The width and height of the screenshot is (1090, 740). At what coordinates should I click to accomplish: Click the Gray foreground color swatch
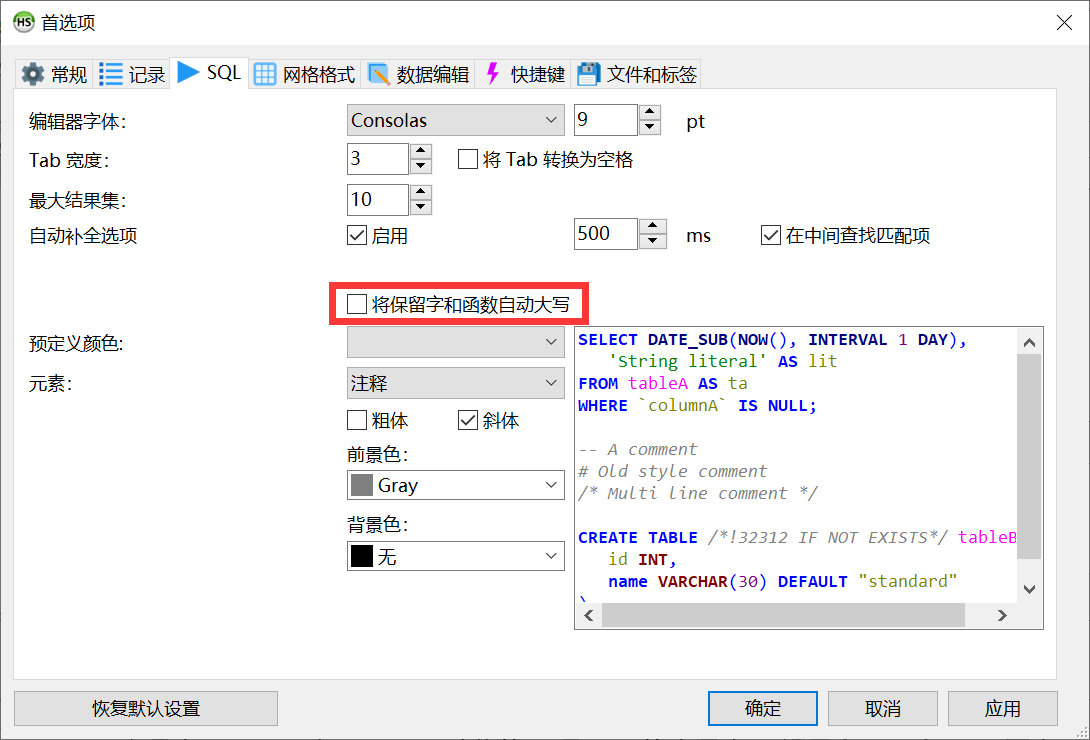pos(361,486)
